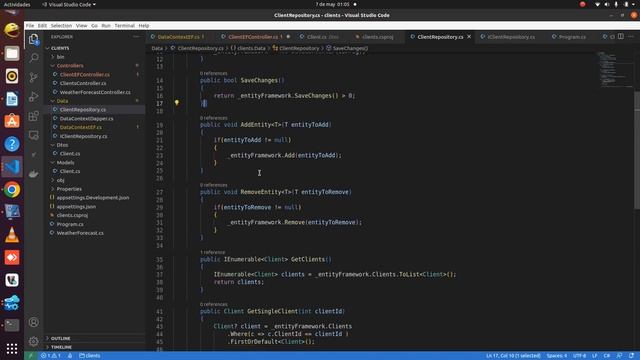
Task: Expand the TIMELINE section
Action: (x=61, y=347)
